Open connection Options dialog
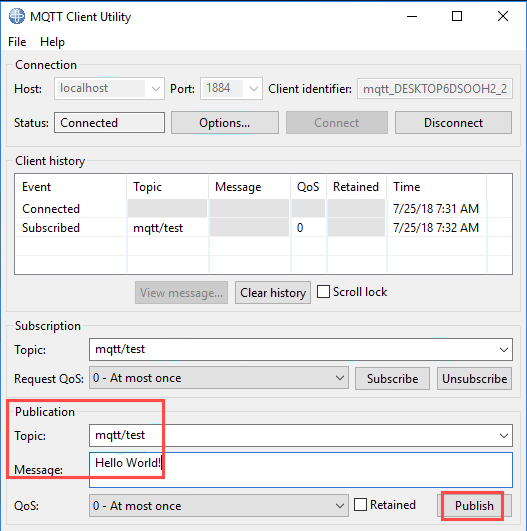527x531 pixels. [225, 123]
